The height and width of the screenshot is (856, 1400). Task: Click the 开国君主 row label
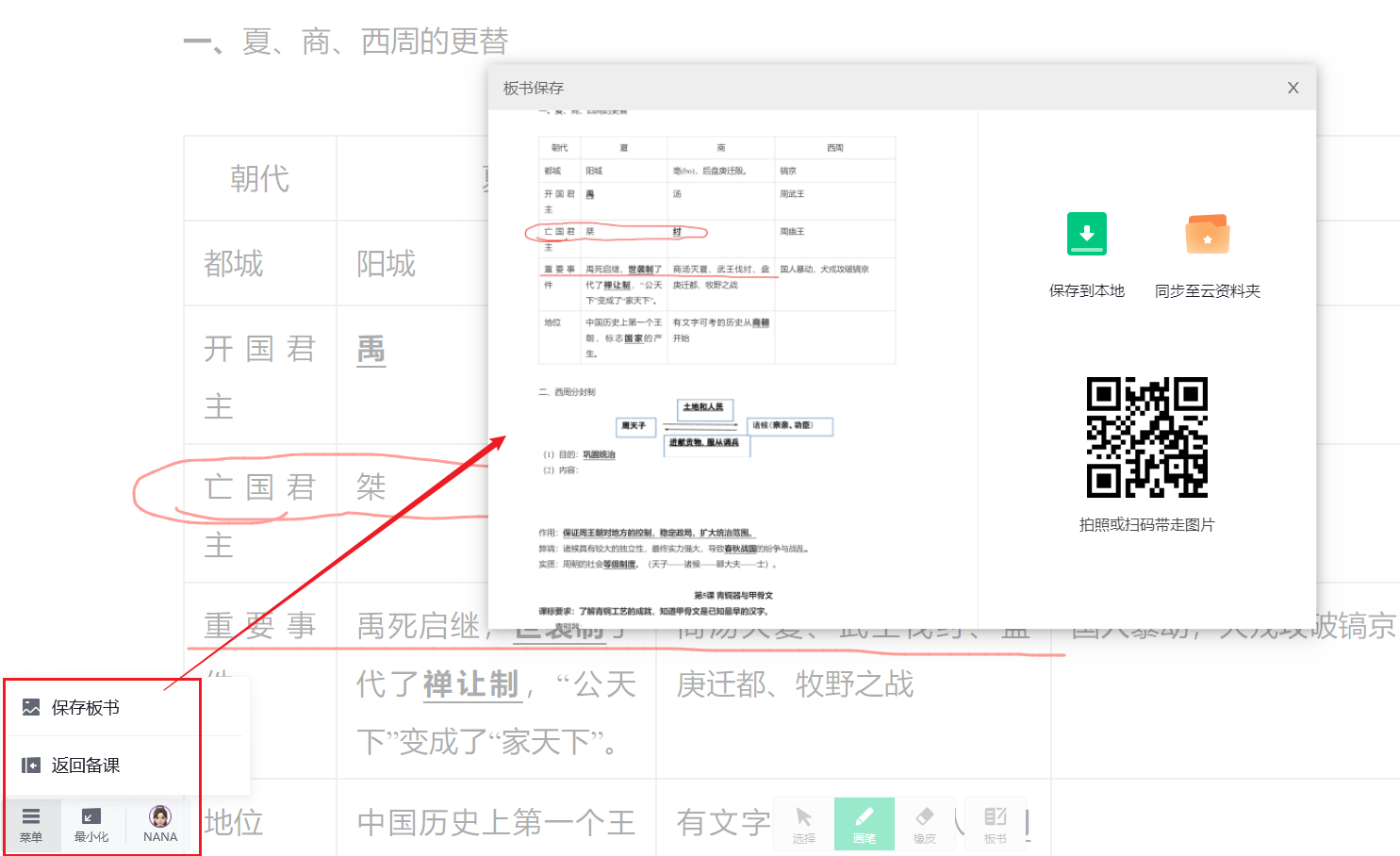click(x=259, y=377)
